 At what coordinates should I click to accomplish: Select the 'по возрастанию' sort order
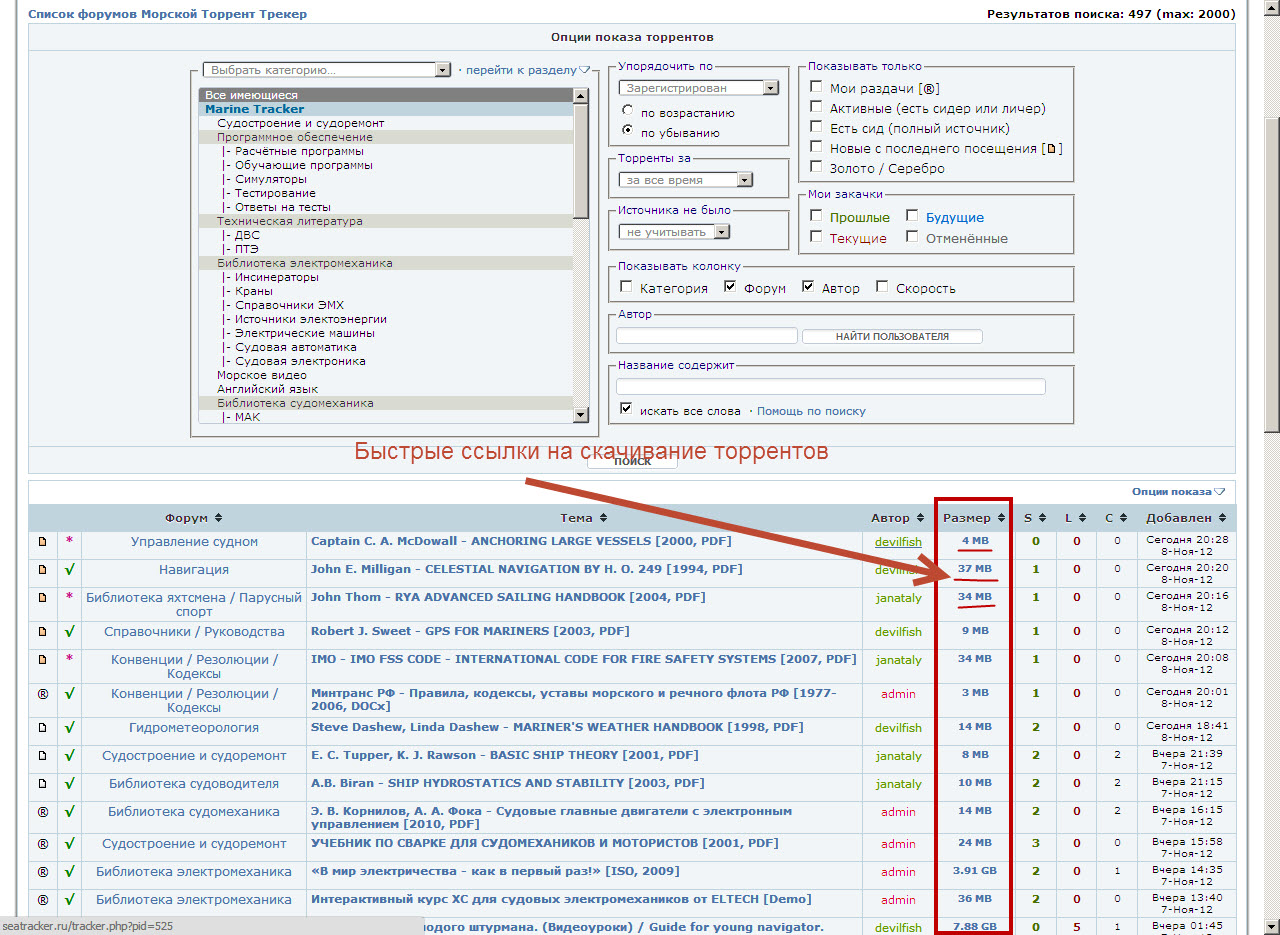click(x=627, y=112)
